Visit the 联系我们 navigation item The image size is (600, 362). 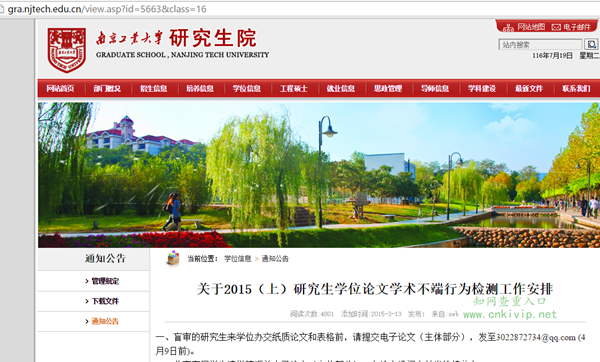tap(576, 89)
